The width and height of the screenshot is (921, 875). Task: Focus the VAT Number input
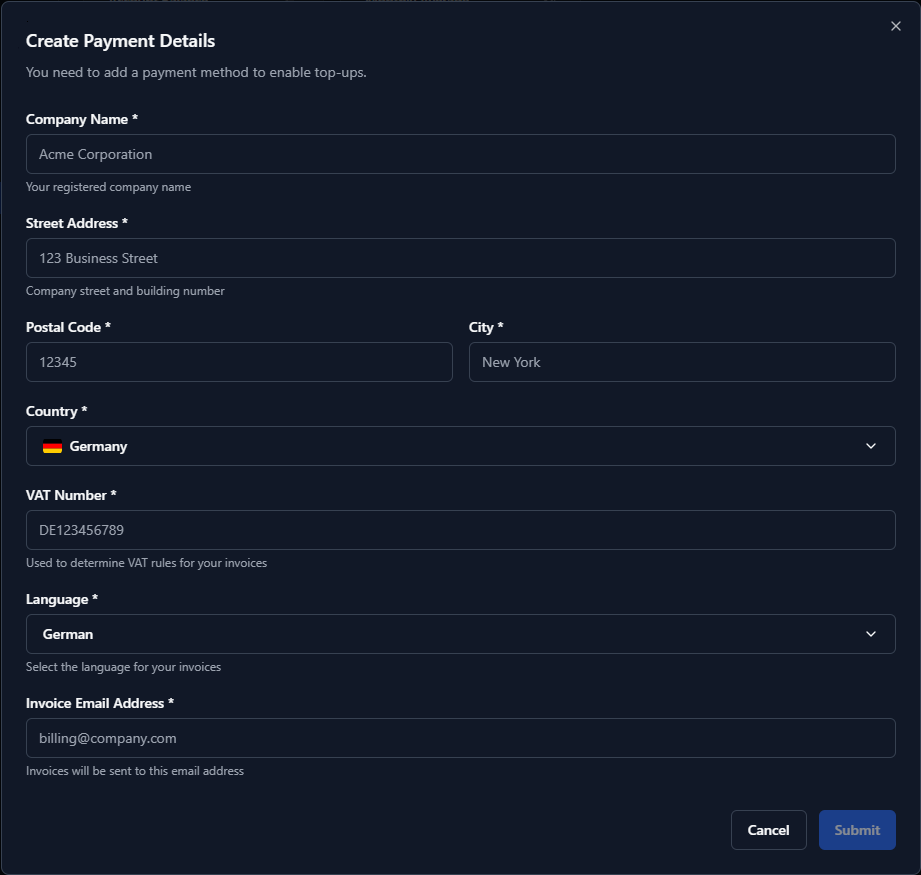pos(460,530)
